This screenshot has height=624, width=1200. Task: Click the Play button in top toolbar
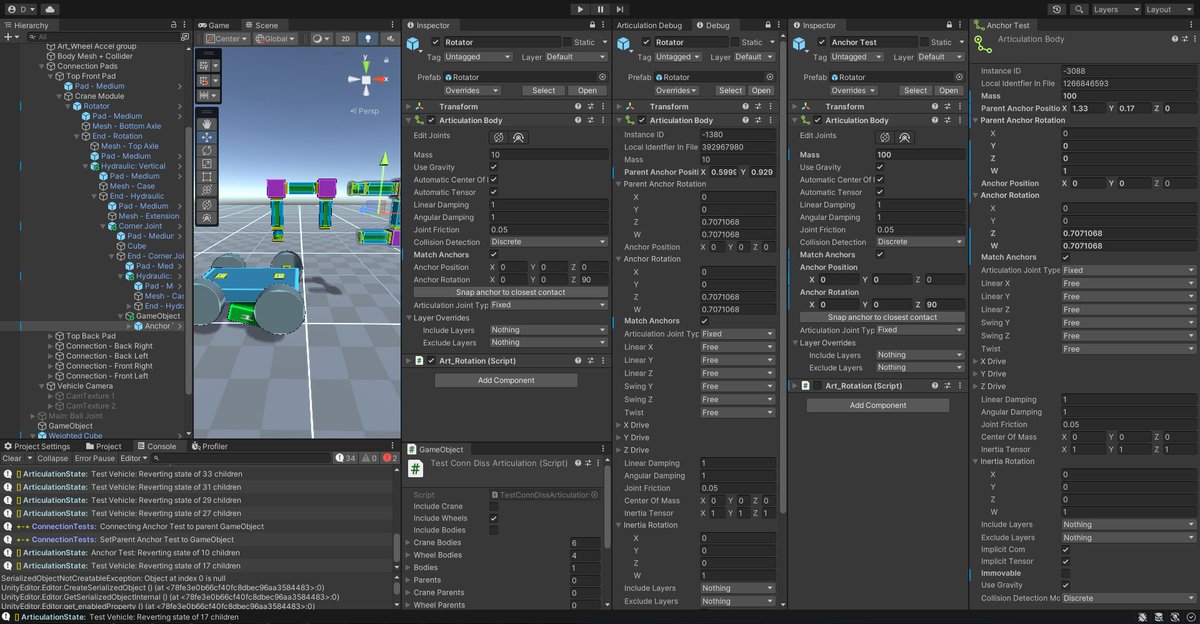pos(580,9)
